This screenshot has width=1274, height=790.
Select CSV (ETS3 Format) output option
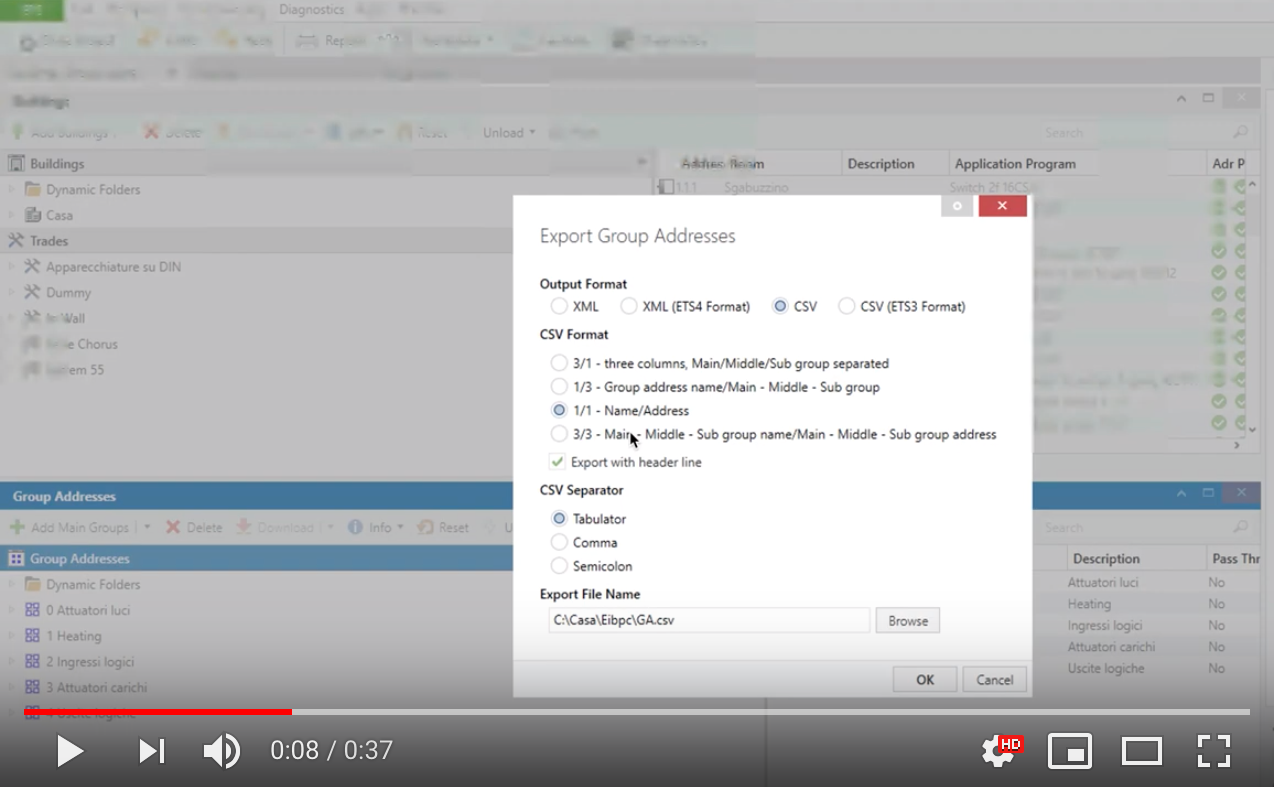pyautogui.click(x=847, y=306)
